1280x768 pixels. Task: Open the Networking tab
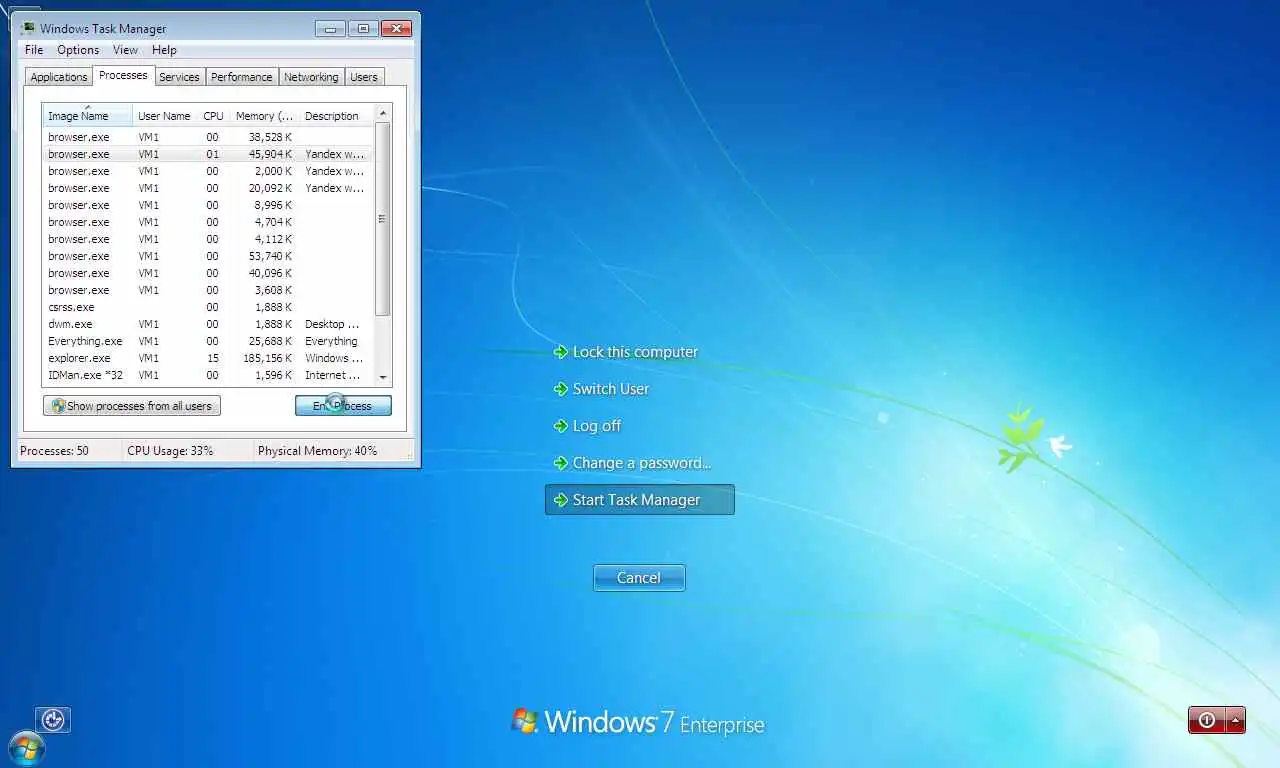[x=311, y=77]
